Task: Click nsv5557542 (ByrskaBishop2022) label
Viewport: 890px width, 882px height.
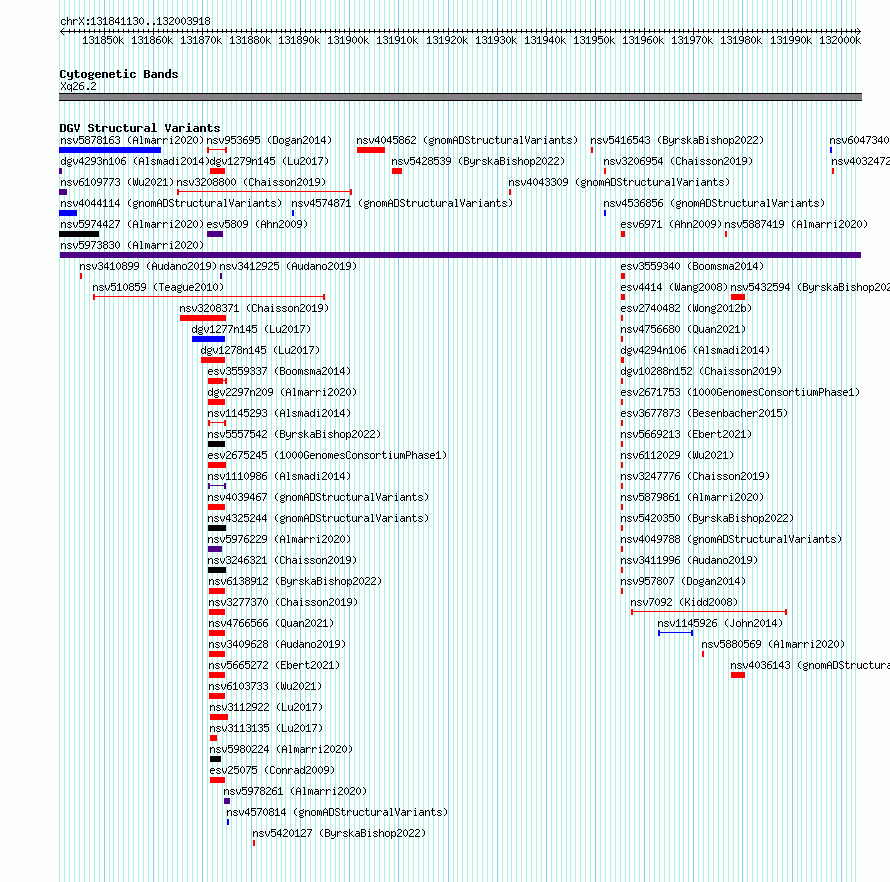Action: [294, 434]
